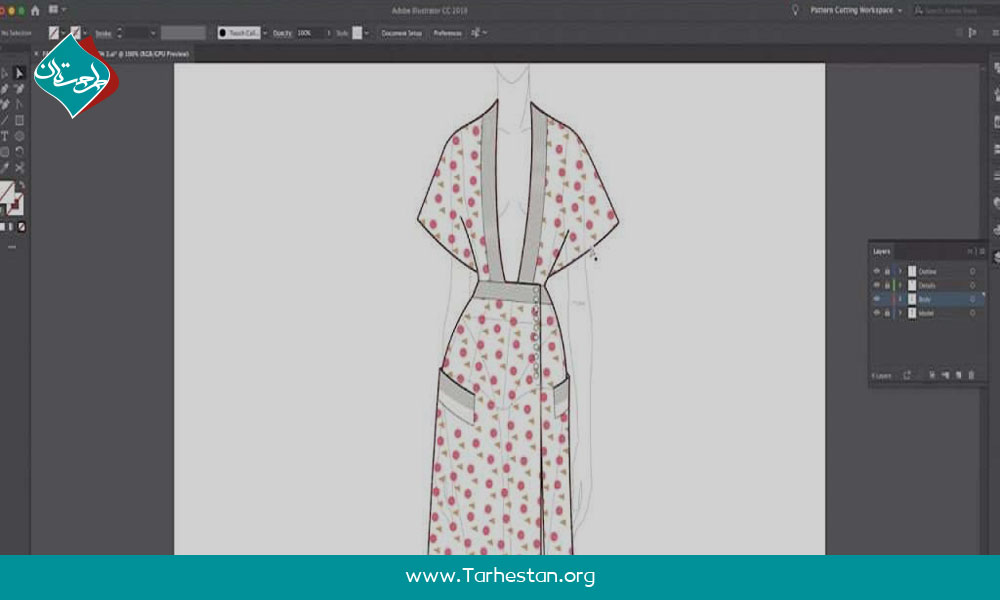Click the lock icon on Outline layer
The height and width of the screenshot is (600, 1000).
pyautogui.click(x=887, y=272)
